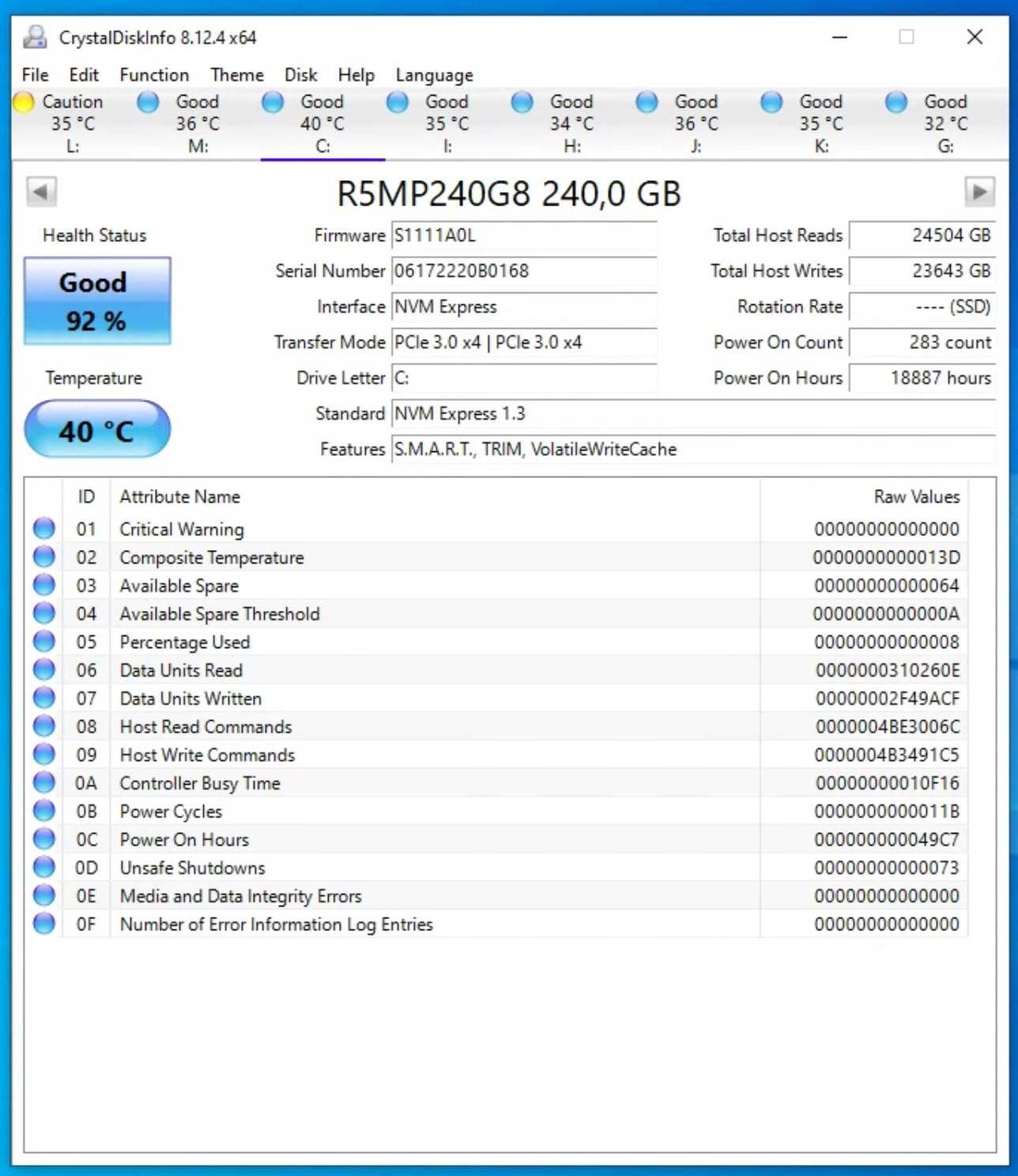
Task: Click status orb for Composite Temperature row
Action: click(44, 556)
